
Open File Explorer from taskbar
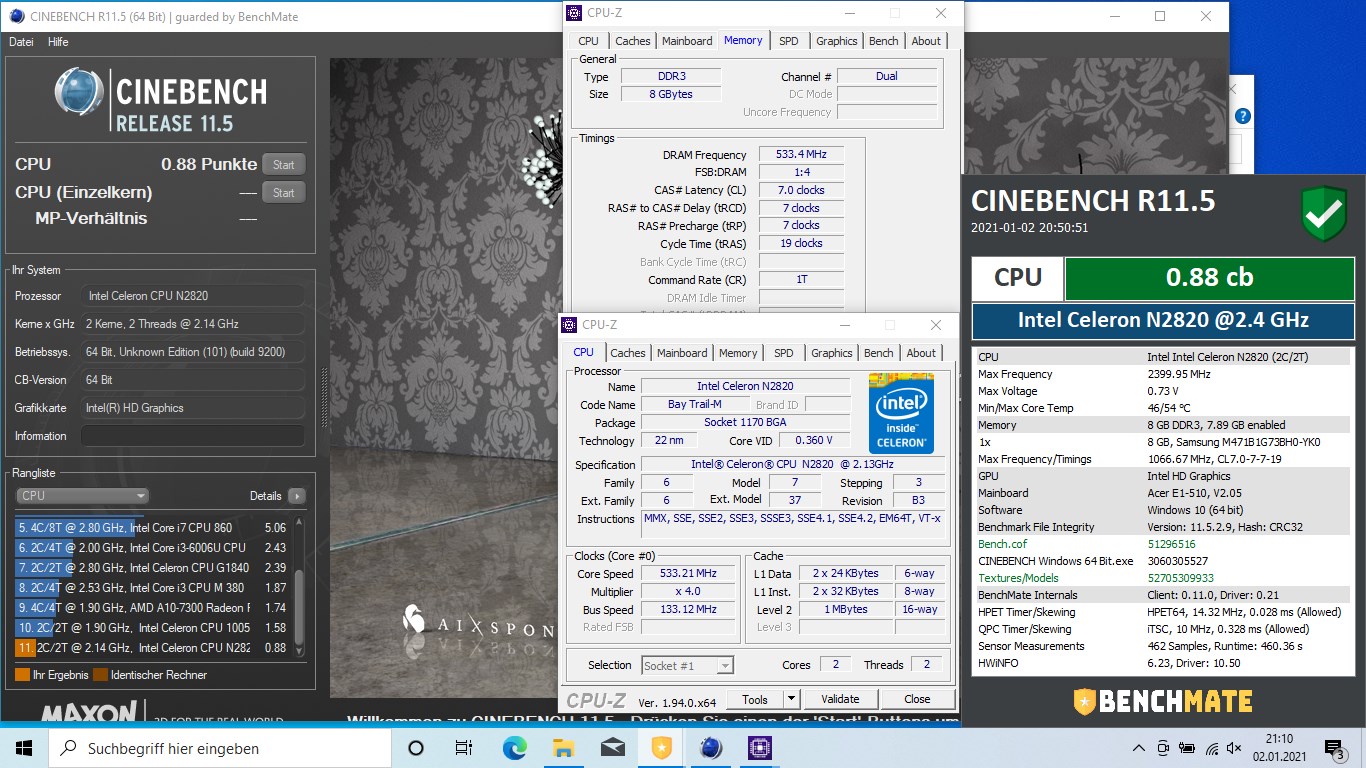pyautogui.click(x=563, y=747)
